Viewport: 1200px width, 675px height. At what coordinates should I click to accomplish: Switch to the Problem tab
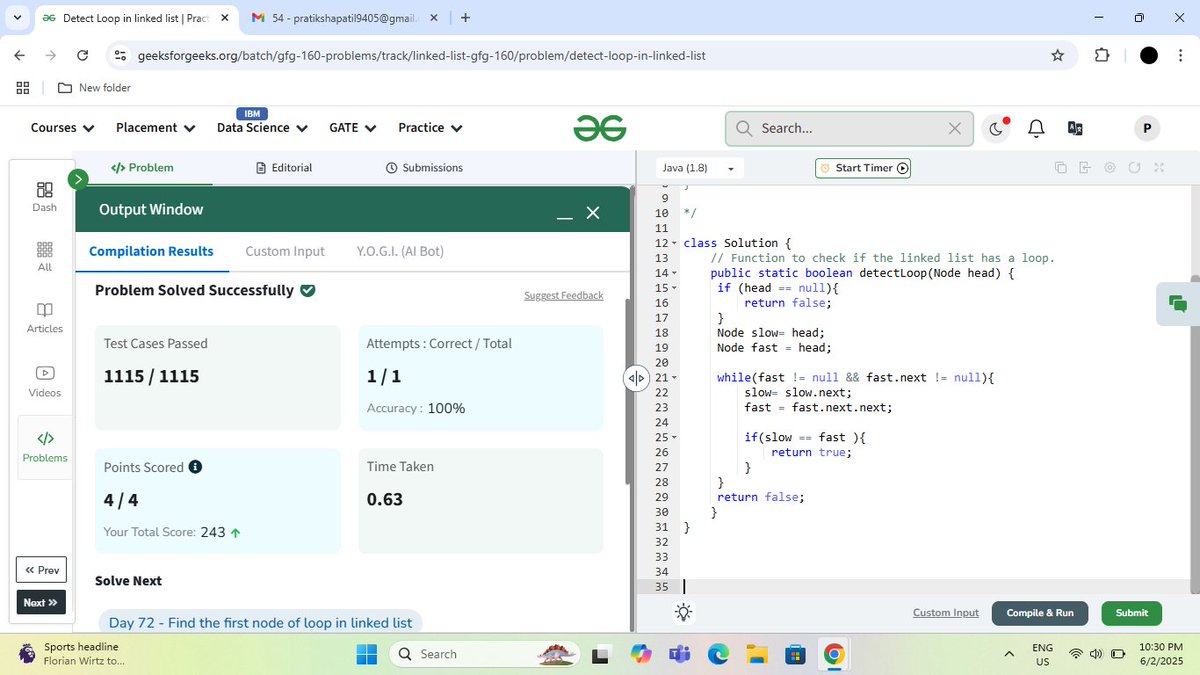[142, 168]
